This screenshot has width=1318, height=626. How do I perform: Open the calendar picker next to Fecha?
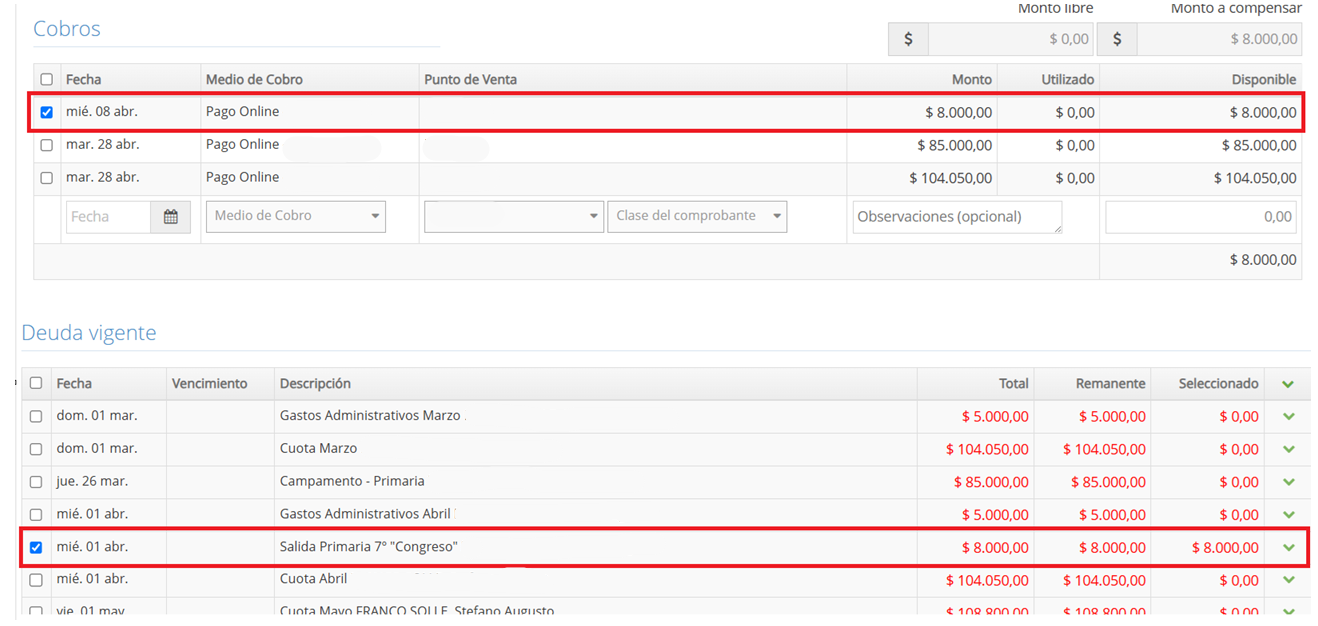click(x=171, y=217)
